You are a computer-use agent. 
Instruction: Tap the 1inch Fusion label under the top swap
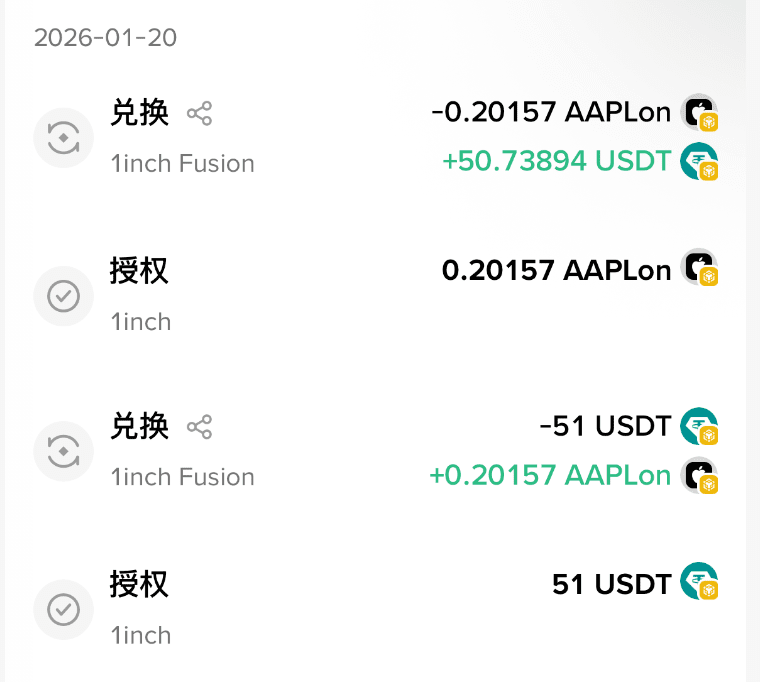click(x=183, y=163)
